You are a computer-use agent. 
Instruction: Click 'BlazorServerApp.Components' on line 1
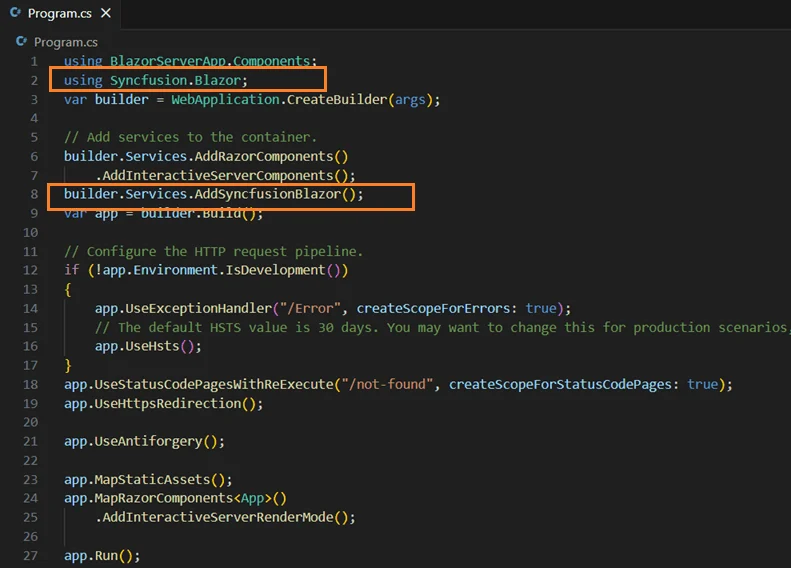click(210, 61)
